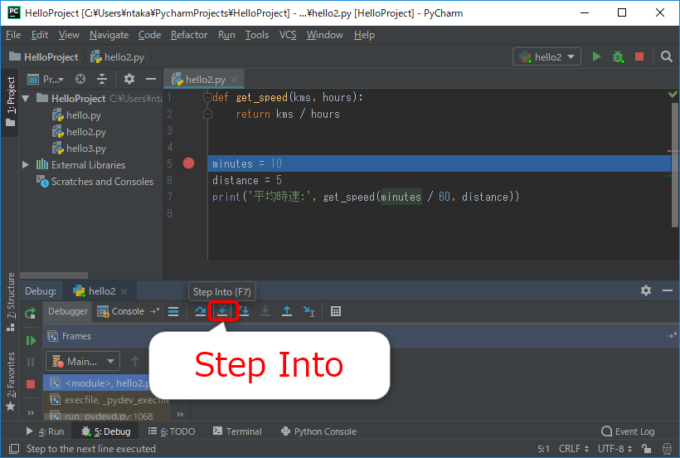
Task: Click Scroll from Source target icon
Action: [80, 79]
